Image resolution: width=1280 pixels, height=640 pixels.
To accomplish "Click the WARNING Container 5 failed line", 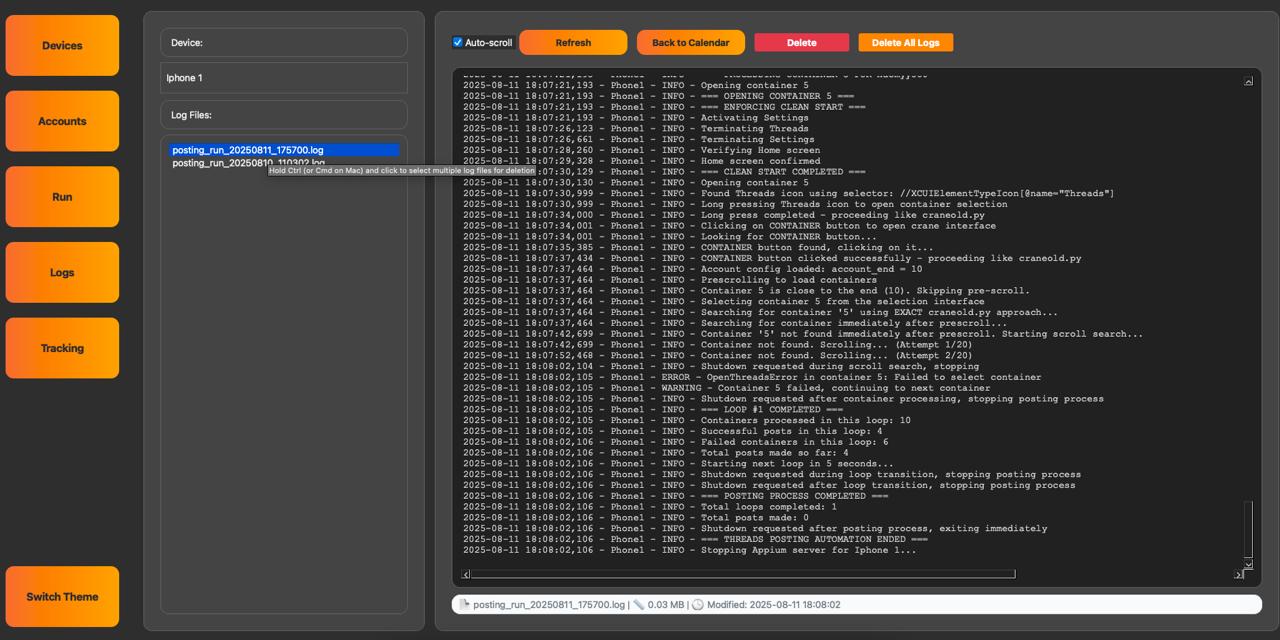I will 727,388.
